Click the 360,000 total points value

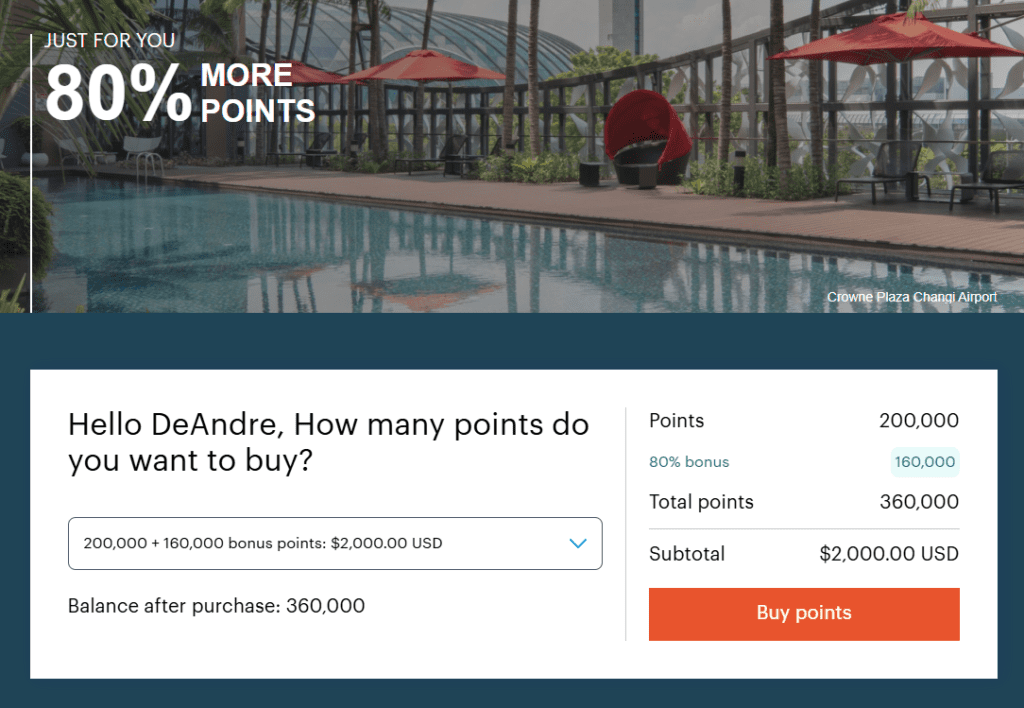(x=919, y=502)
